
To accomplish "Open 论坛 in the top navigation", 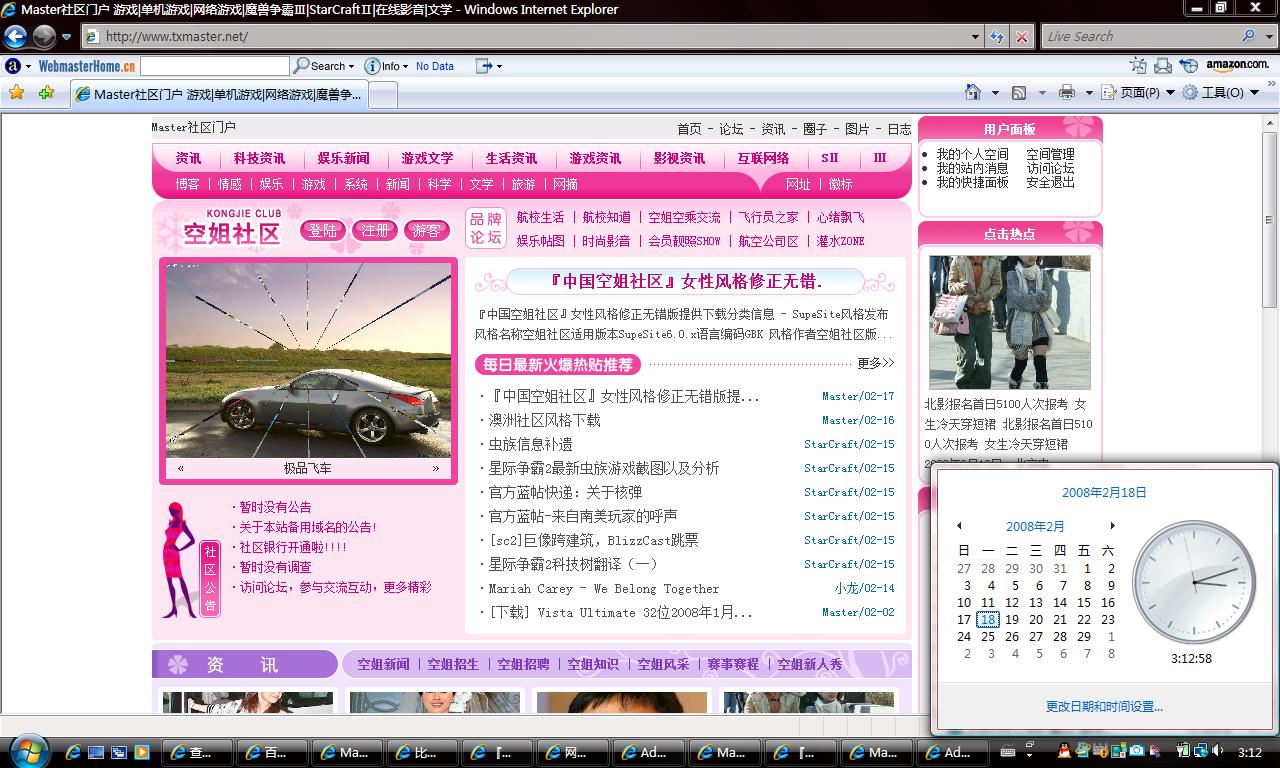I will click(731, 129).
